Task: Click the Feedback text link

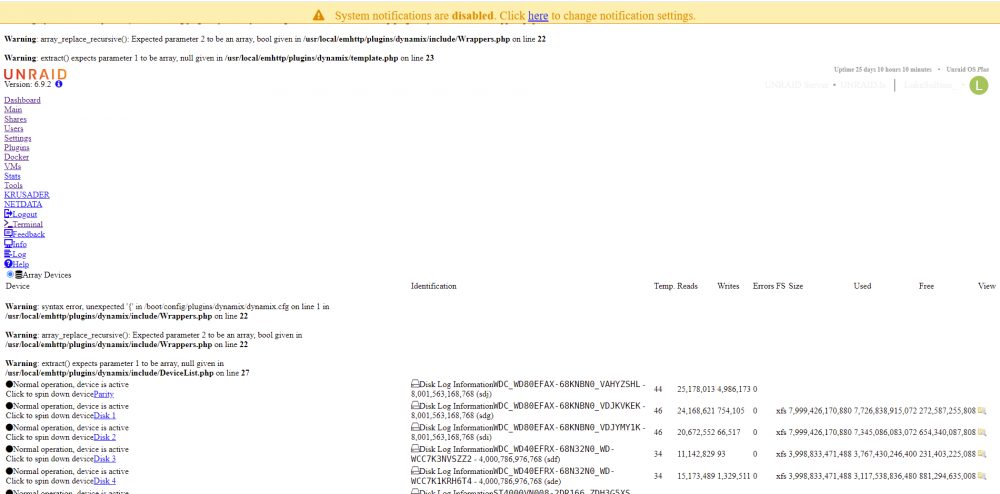Action: (29, 234)
